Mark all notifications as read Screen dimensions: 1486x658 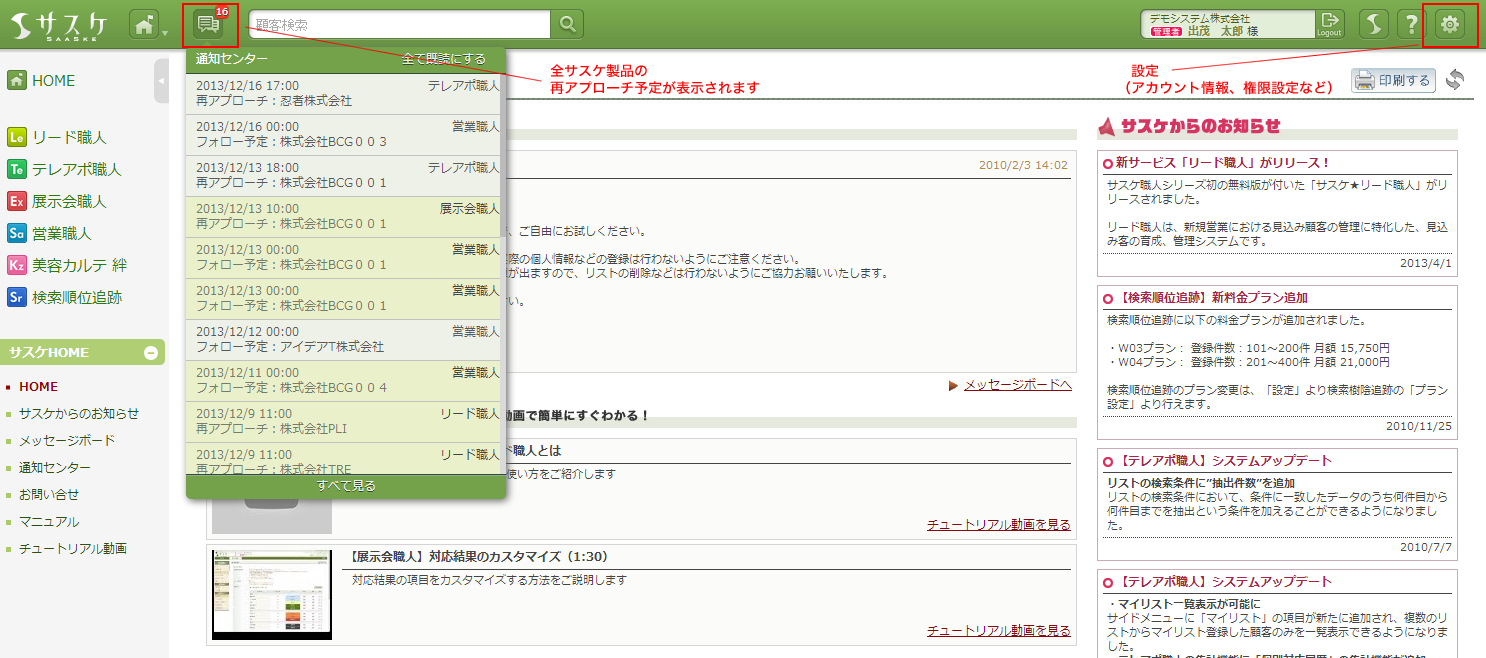click(x=443, y=59)
